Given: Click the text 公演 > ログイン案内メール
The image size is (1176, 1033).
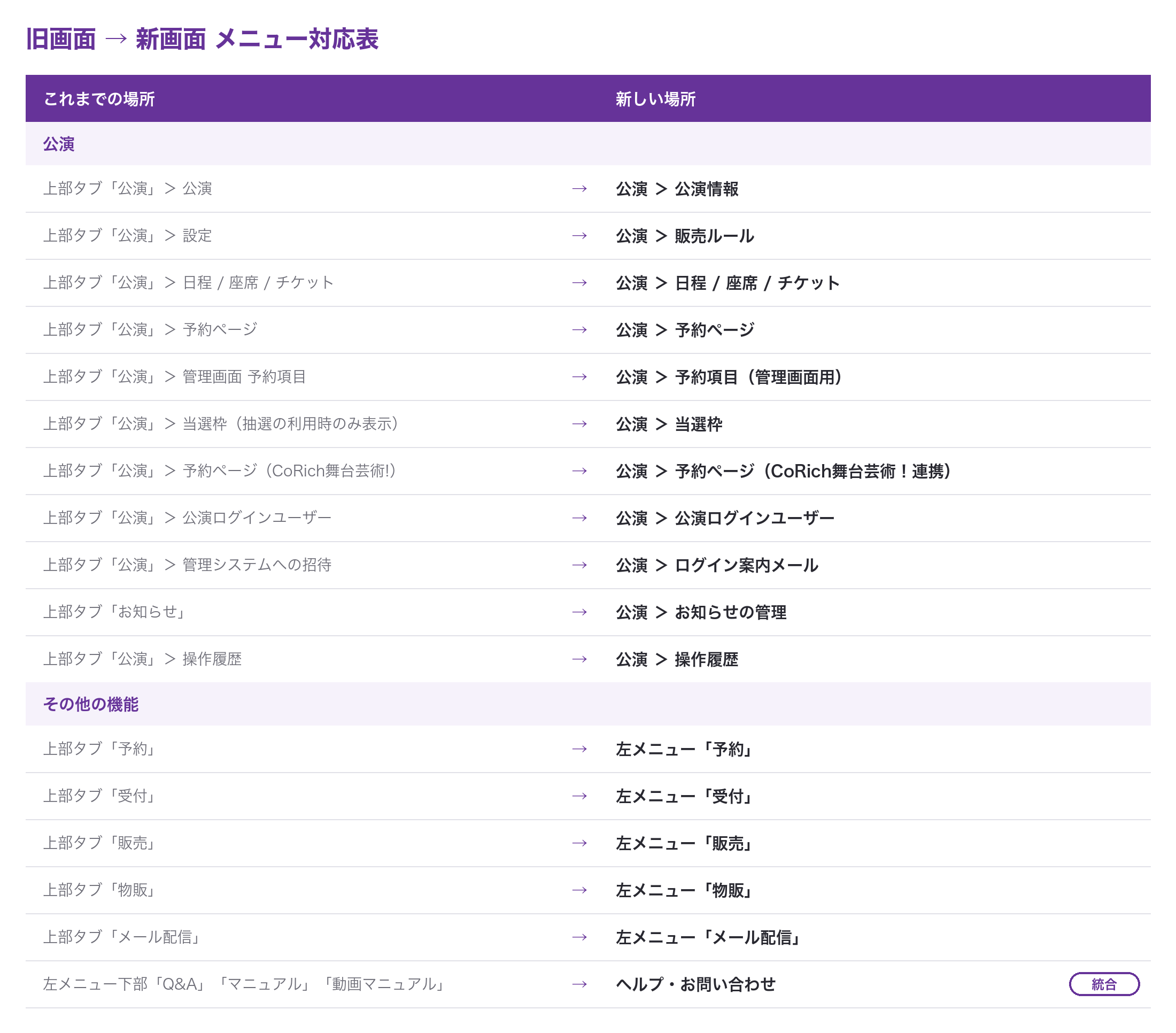Looking at the screenshot, I should pyautogui.click(x=717, y=565).
